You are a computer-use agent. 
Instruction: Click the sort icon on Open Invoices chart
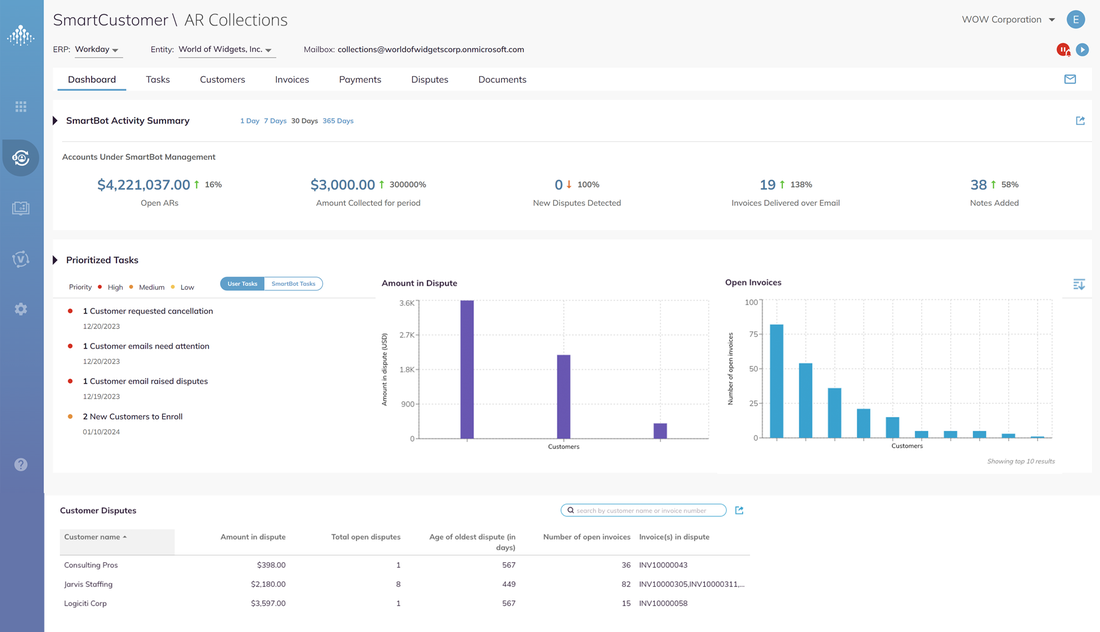1078,284
